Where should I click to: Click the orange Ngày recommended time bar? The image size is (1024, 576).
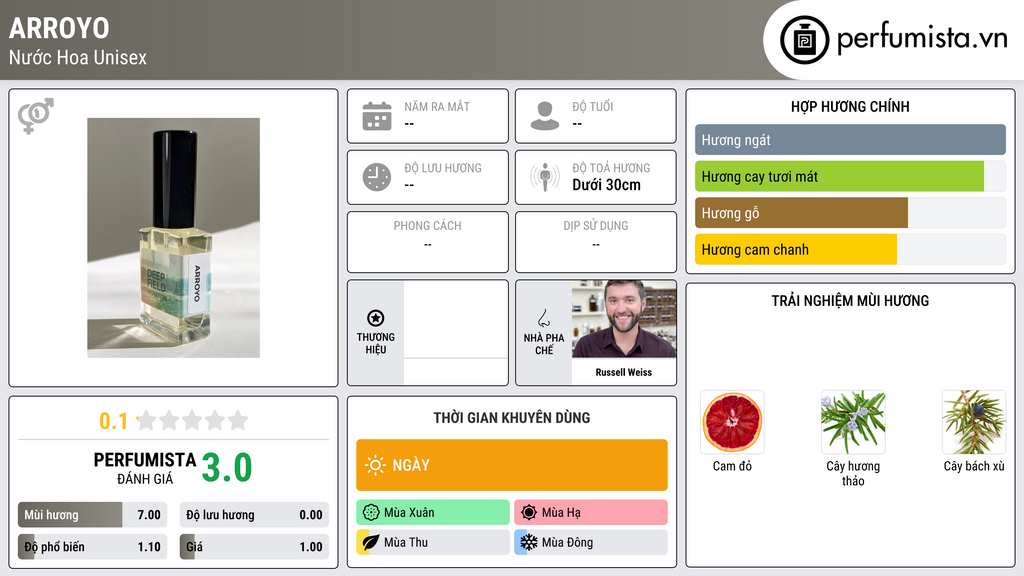[x=512, y=465]
